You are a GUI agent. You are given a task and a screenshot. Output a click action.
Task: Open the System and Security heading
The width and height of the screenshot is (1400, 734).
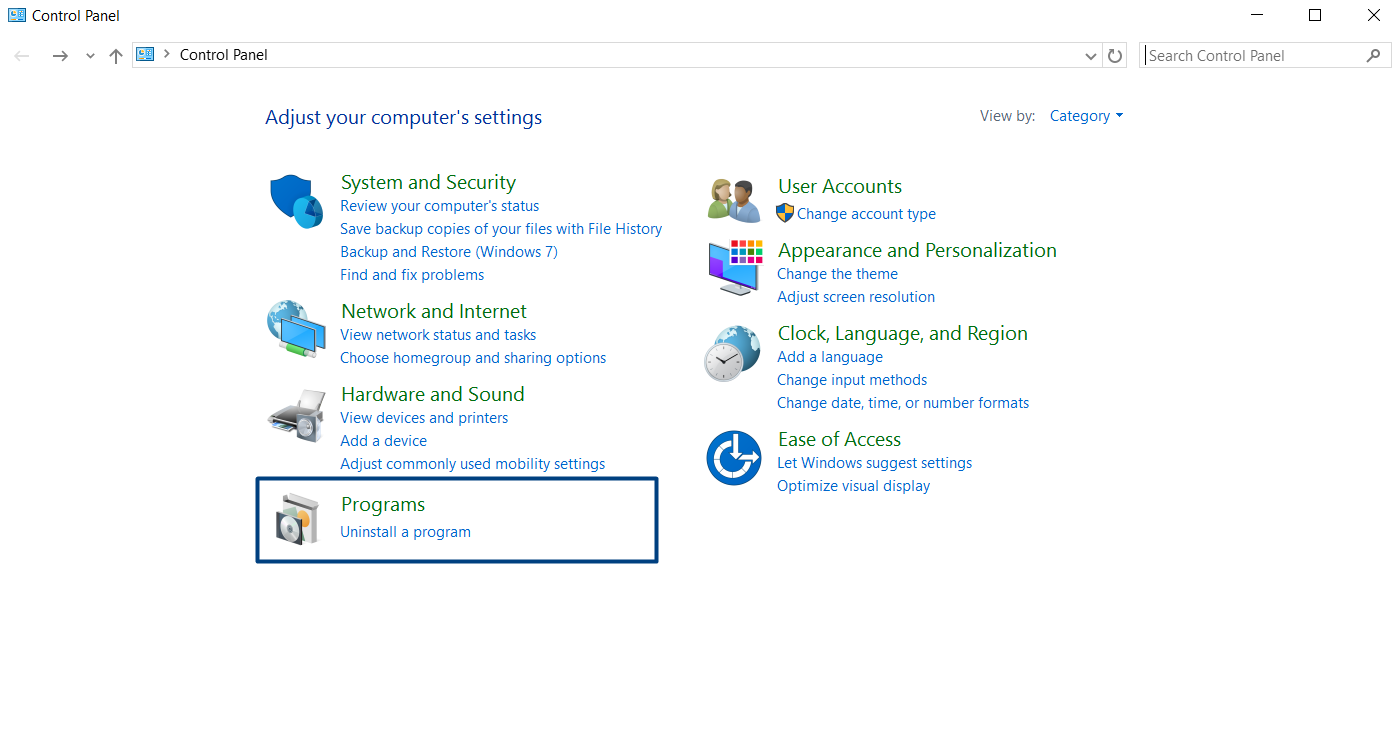click(428, 182)
